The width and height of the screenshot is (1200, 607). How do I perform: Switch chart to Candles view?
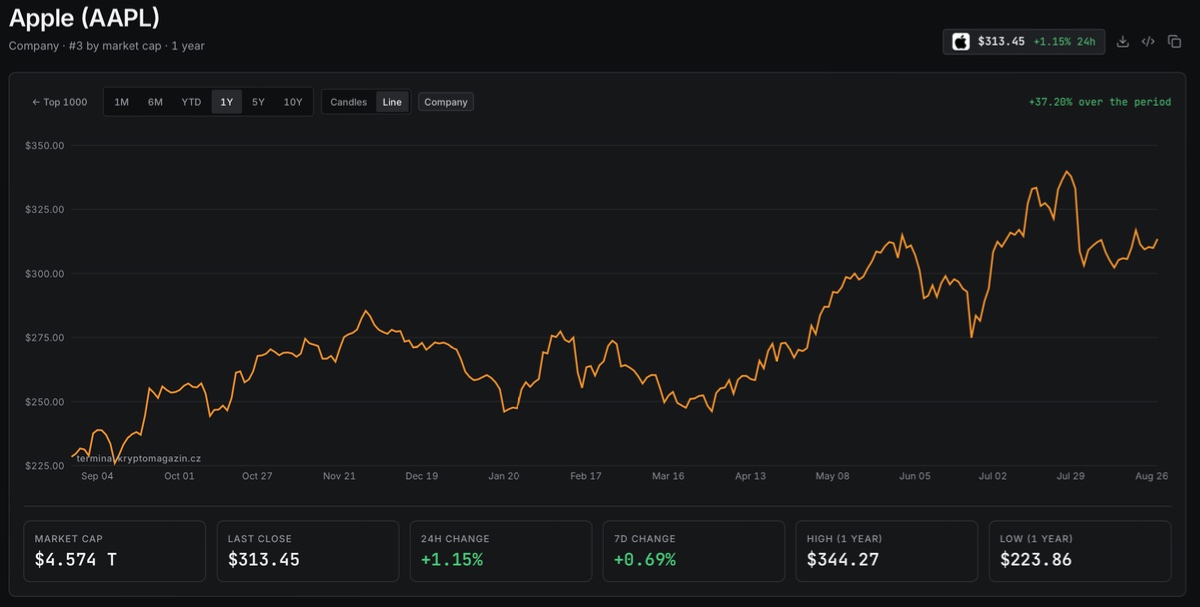pyautogui.click(x=349, y=102)
